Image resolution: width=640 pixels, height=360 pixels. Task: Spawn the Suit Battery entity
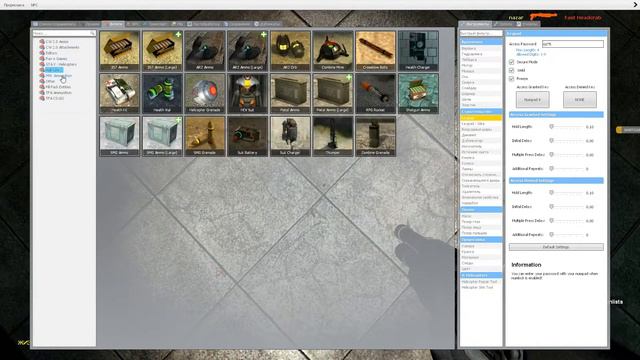[247, 136]
